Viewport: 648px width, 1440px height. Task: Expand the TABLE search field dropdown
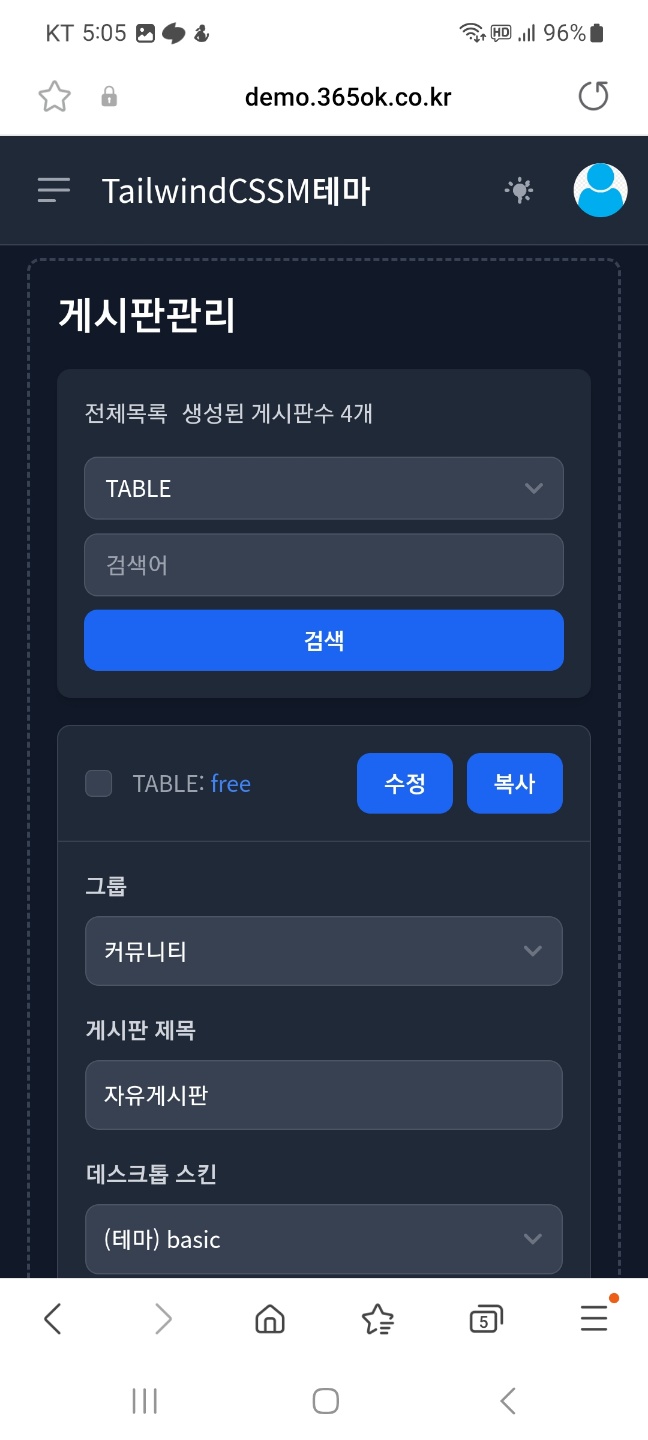pyautogui.click(x=324, y=488)
